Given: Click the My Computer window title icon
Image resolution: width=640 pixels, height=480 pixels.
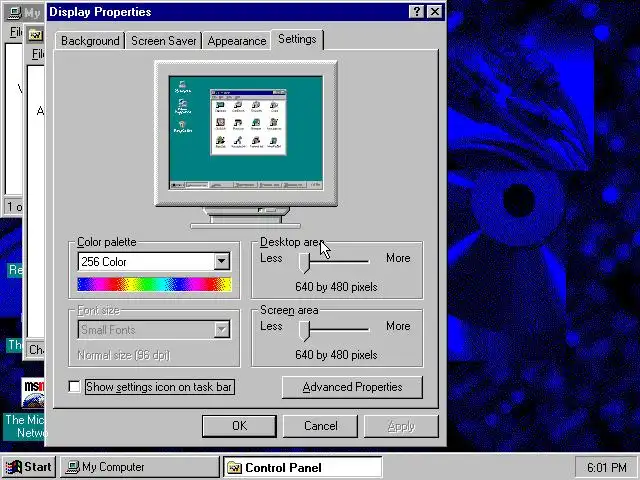Looking at the screenshot, I should pyautogui.click(x=15, y=12).
